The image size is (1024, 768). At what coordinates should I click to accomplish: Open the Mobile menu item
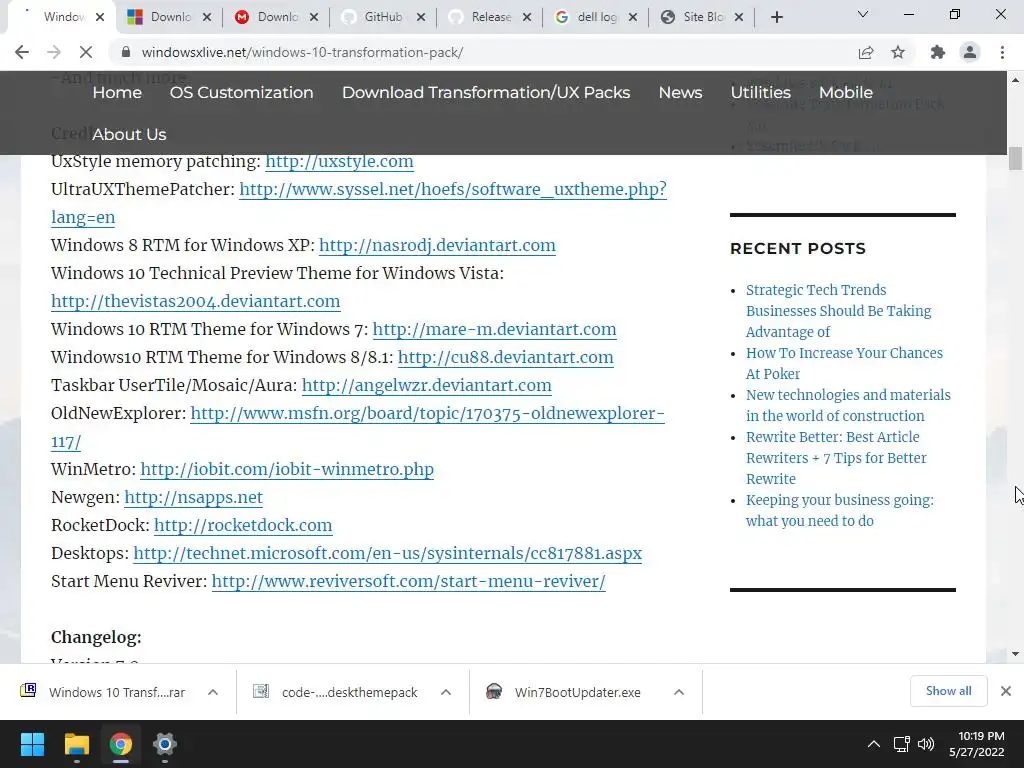pos(846,93)
